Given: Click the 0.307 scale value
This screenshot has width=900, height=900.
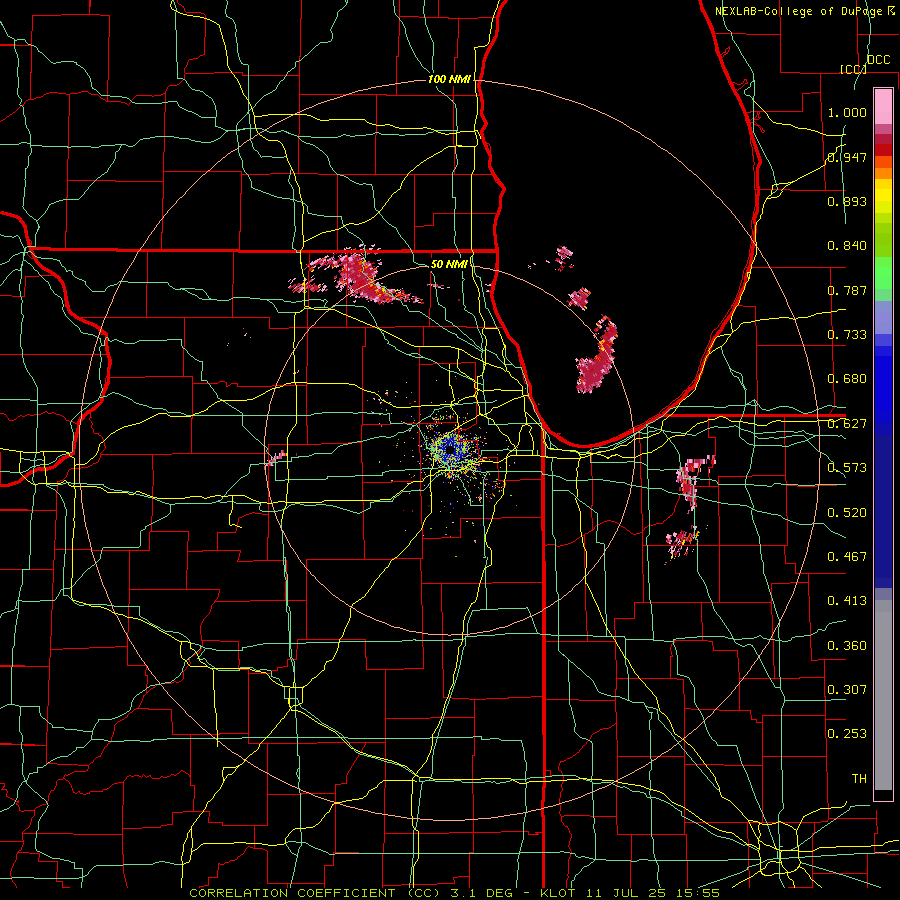Looking at the screenshot, I should [847, 690].
